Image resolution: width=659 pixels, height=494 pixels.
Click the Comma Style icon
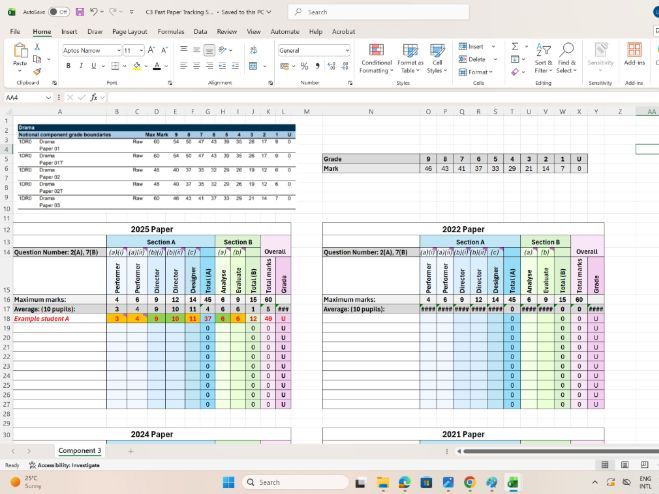(x=317, y=66)
